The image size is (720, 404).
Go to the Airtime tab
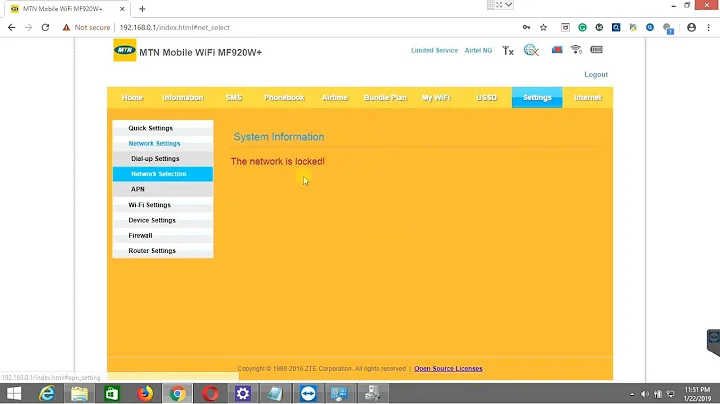pyautogui.click(x=335, y=98)
